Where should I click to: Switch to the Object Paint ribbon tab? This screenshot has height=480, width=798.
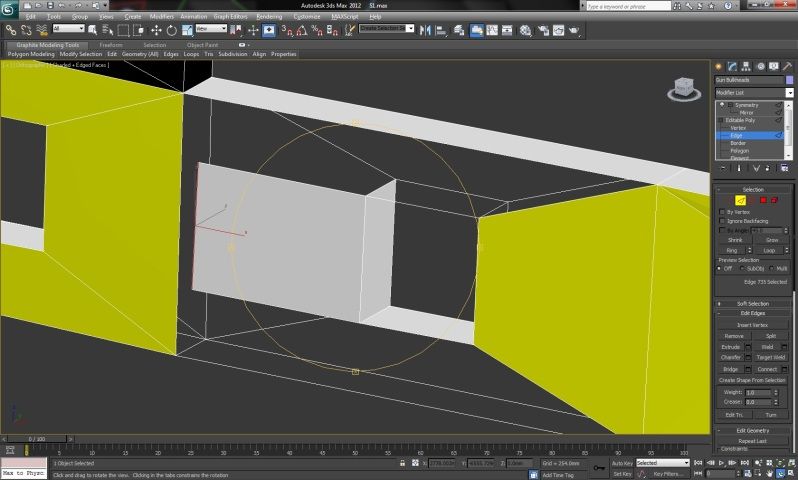(202, 45)
